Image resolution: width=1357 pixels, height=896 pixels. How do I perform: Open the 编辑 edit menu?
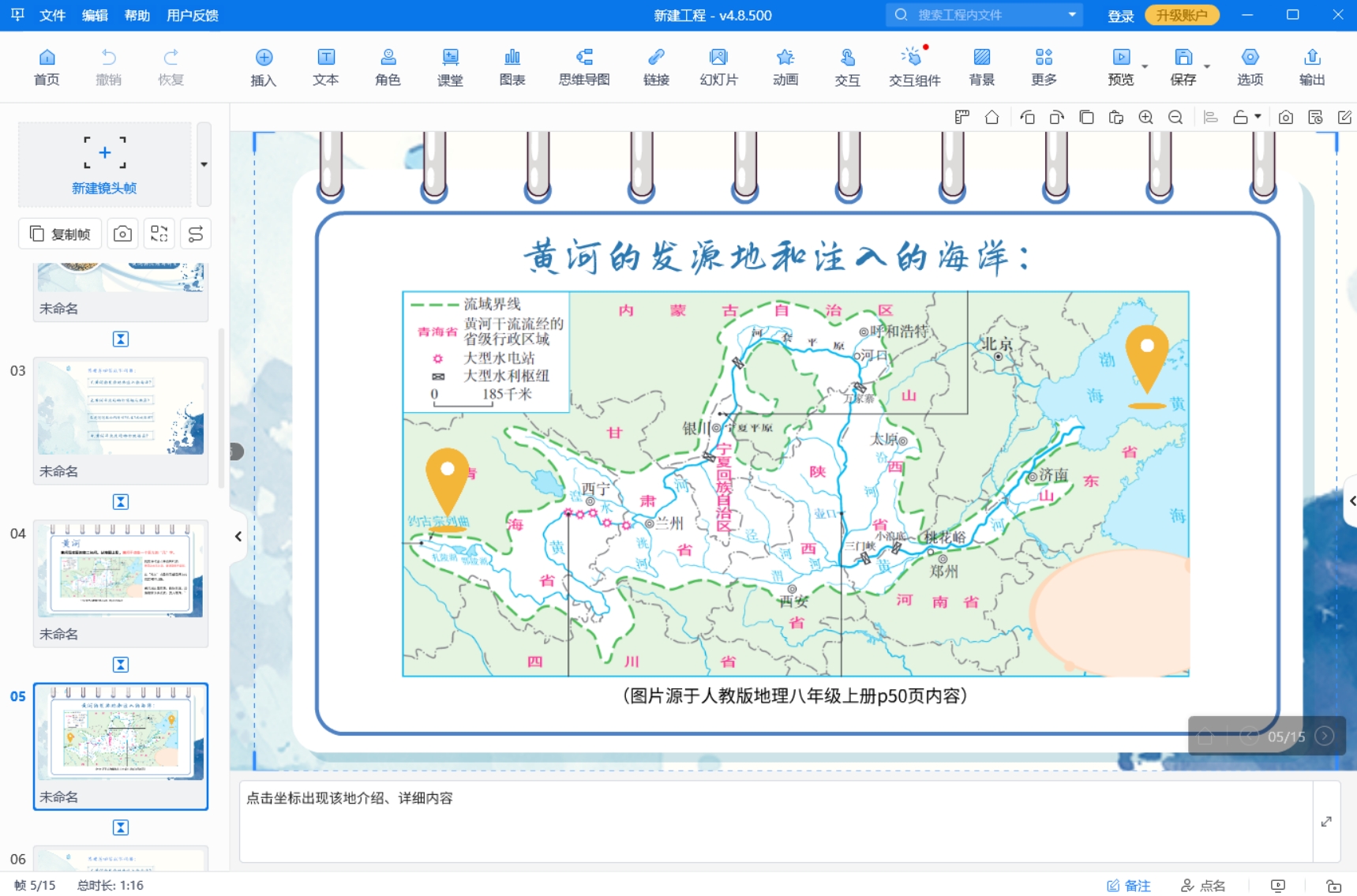tap(95, 15)
